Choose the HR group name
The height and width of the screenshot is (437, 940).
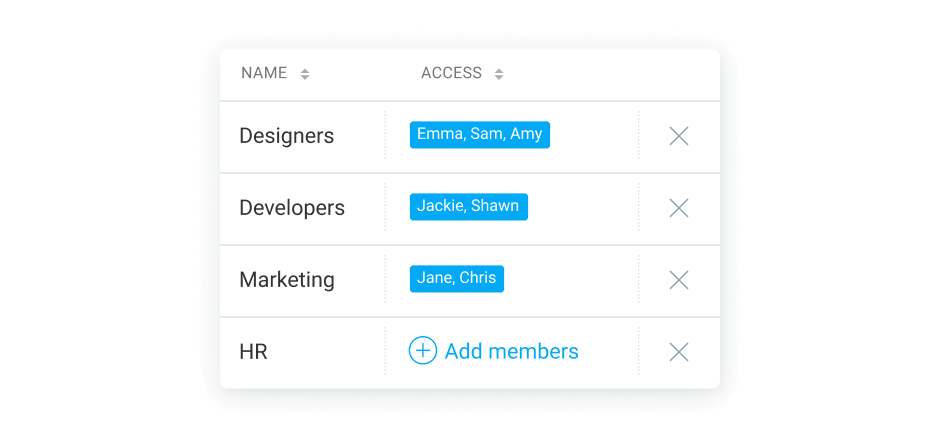click(x=253, y=352)
